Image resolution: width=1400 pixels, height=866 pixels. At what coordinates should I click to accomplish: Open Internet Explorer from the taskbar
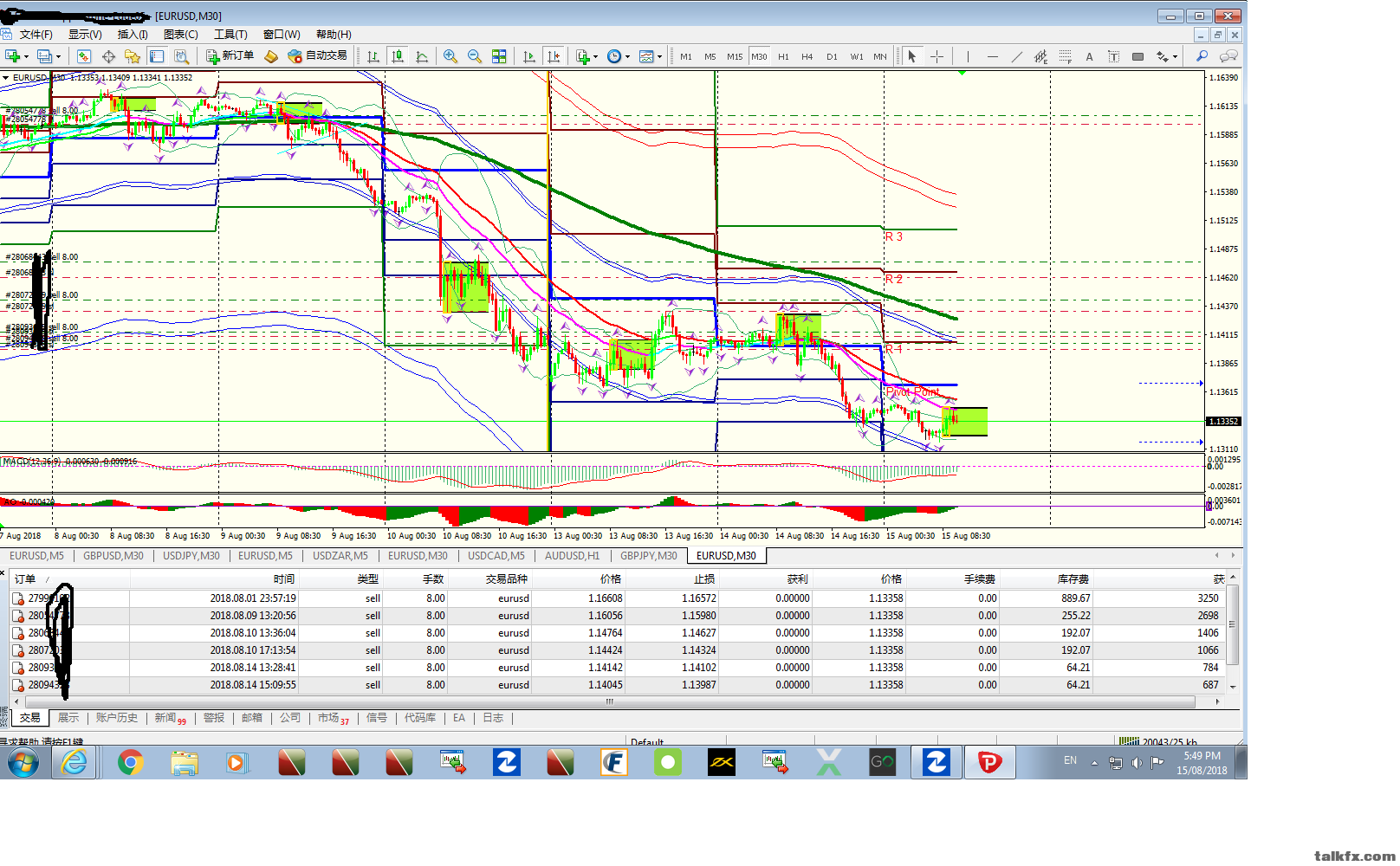(x=75, y=763)
